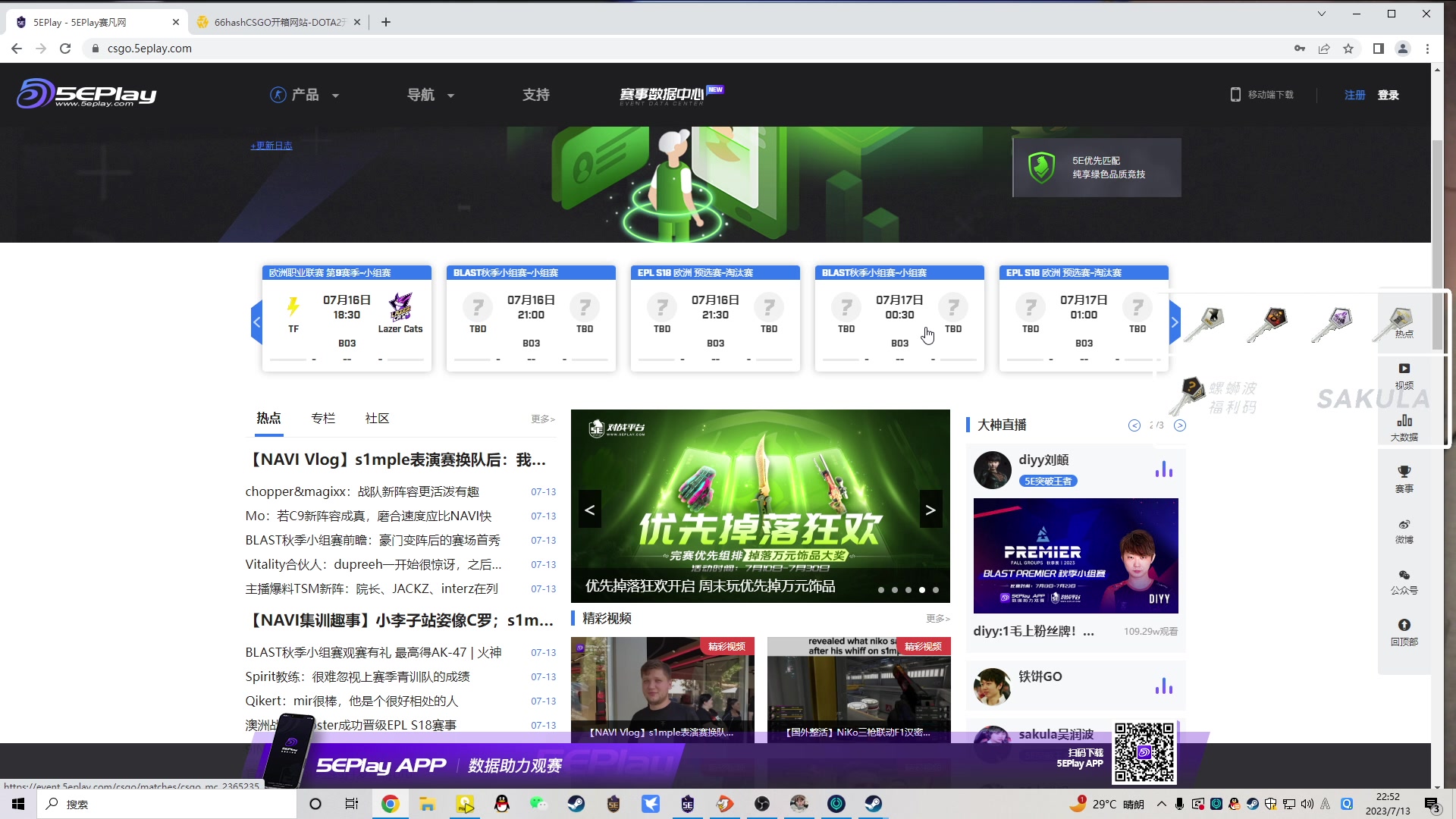Go to previous page of 大神直播
The image size is (1456, 819).
tap(1134, 425)
